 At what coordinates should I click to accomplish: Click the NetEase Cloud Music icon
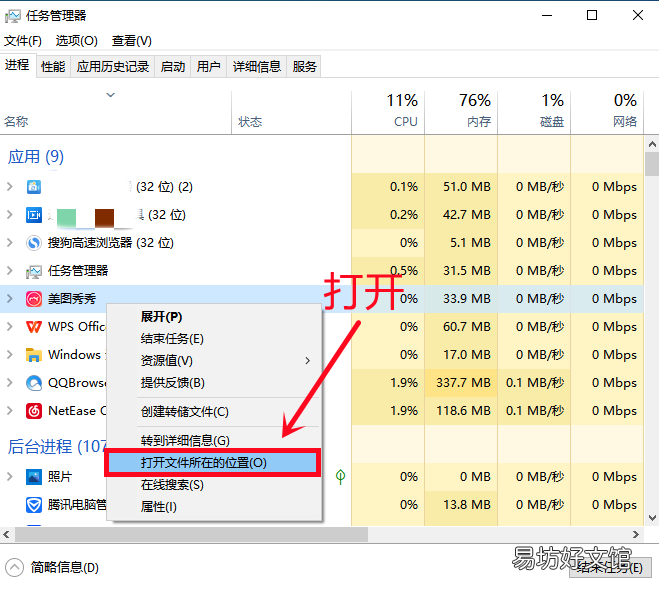click(x=34, y=411)
